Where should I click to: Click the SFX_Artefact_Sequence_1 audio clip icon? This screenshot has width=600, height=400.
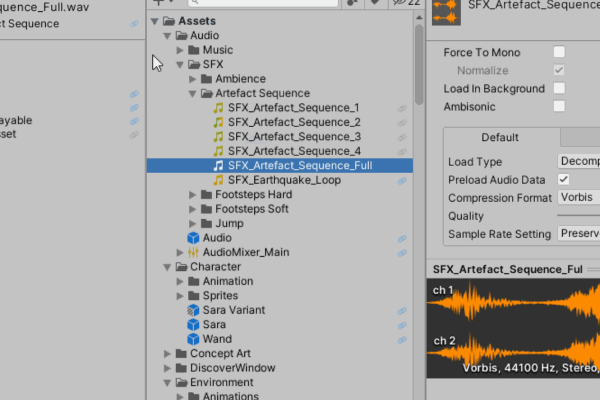pos(218,108)
